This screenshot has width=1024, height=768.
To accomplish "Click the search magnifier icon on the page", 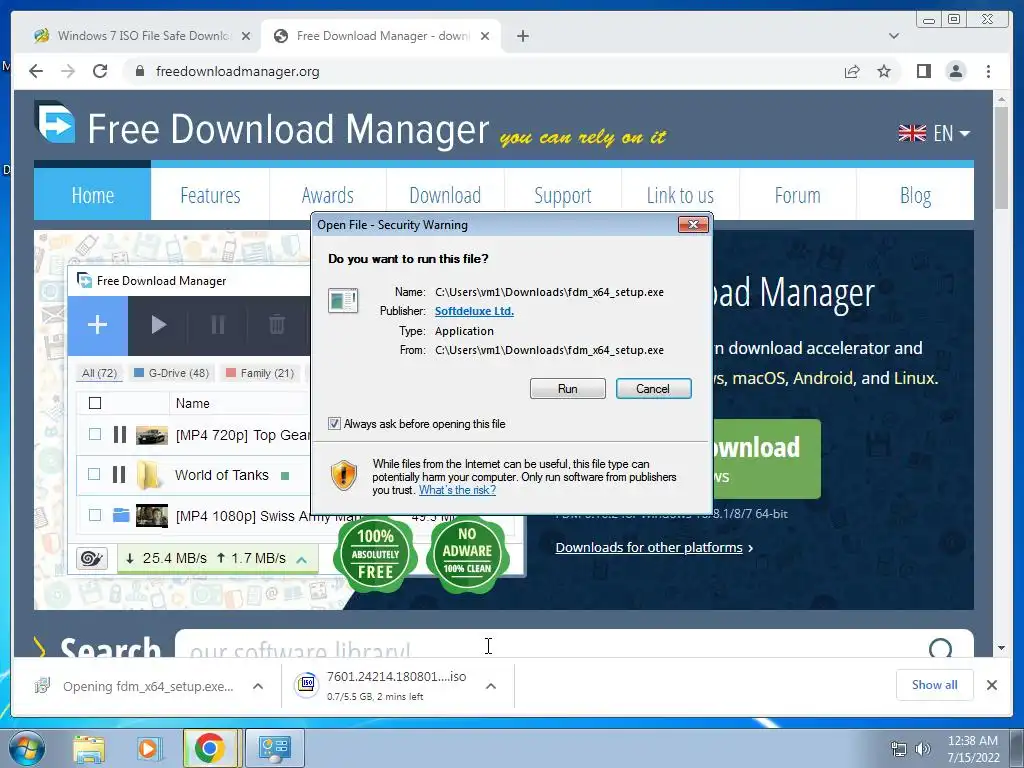I will [x=940, y=648].
